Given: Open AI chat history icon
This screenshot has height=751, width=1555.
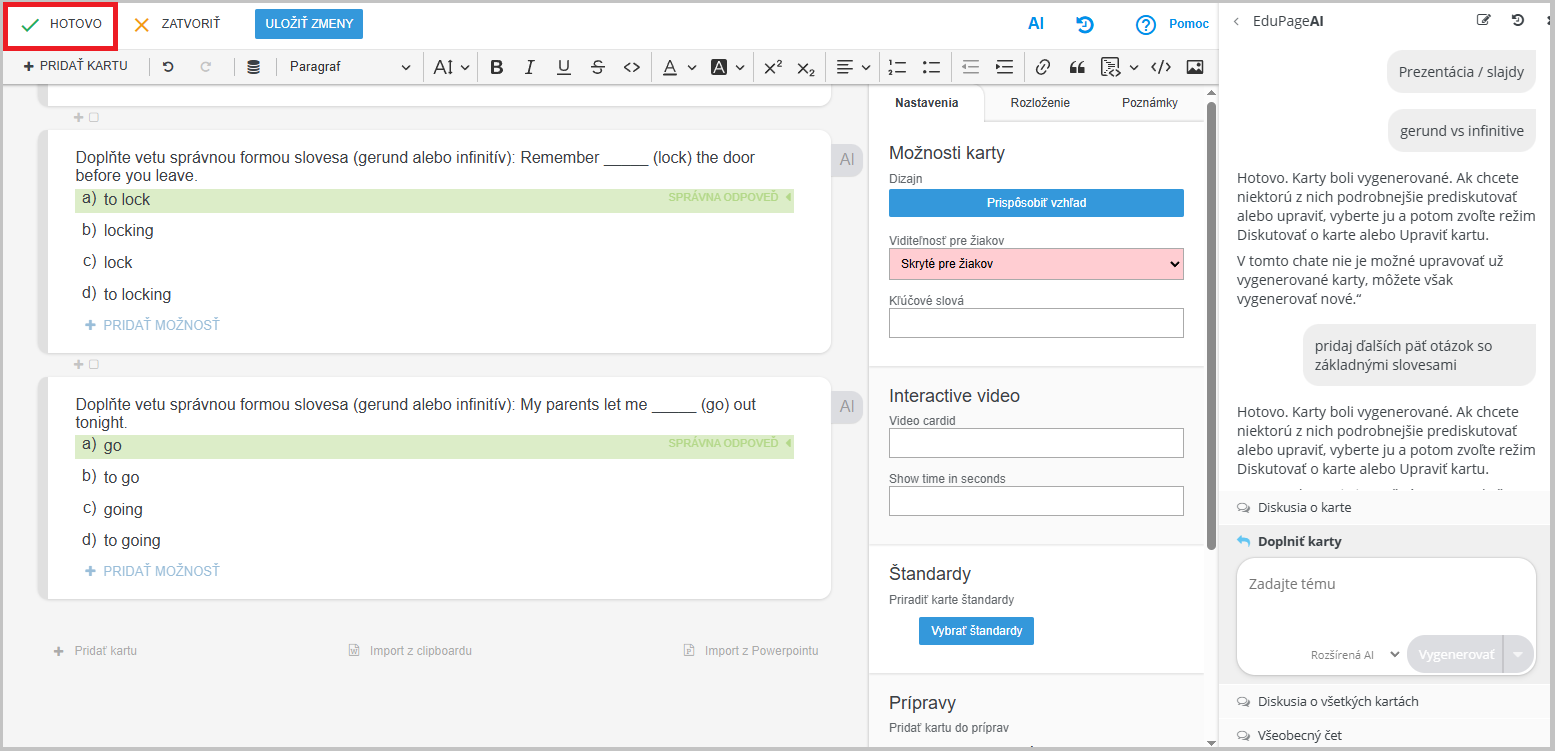Looking at the screenshot, I should [1518, 20].
